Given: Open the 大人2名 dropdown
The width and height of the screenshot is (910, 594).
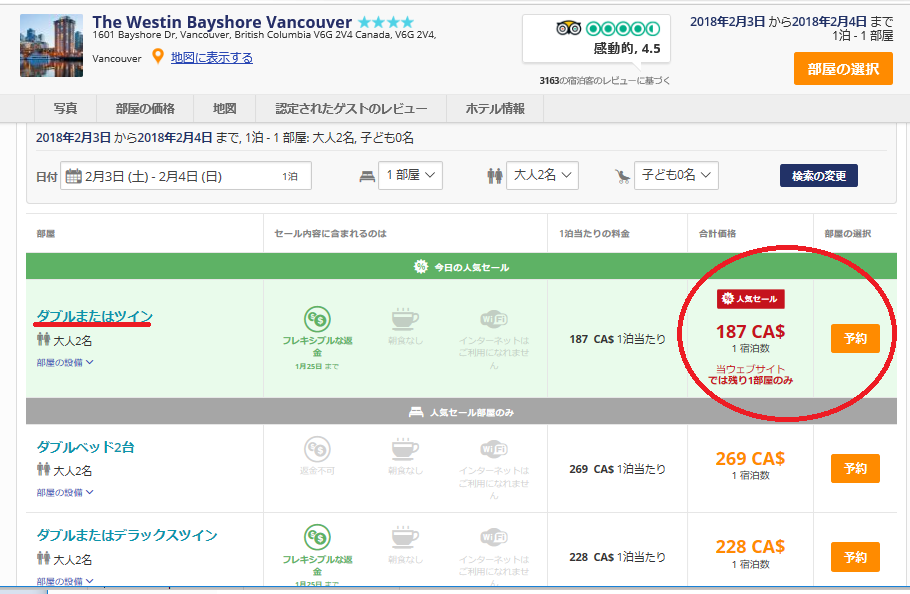Looking at the screenshot, I should coord(543,175).
